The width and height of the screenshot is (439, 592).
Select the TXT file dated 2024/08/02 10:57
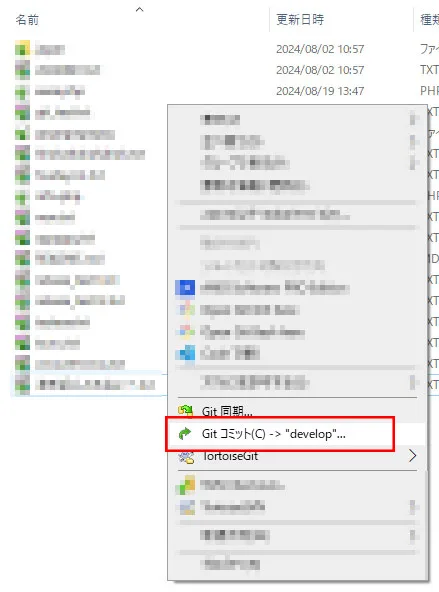click(x=225, y=70)
